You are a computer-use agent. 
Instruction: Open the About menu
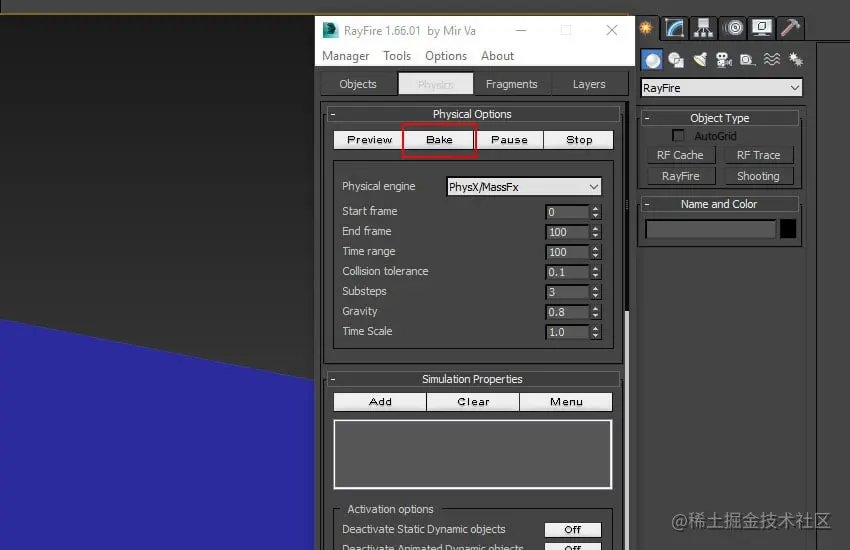[497, 56]
